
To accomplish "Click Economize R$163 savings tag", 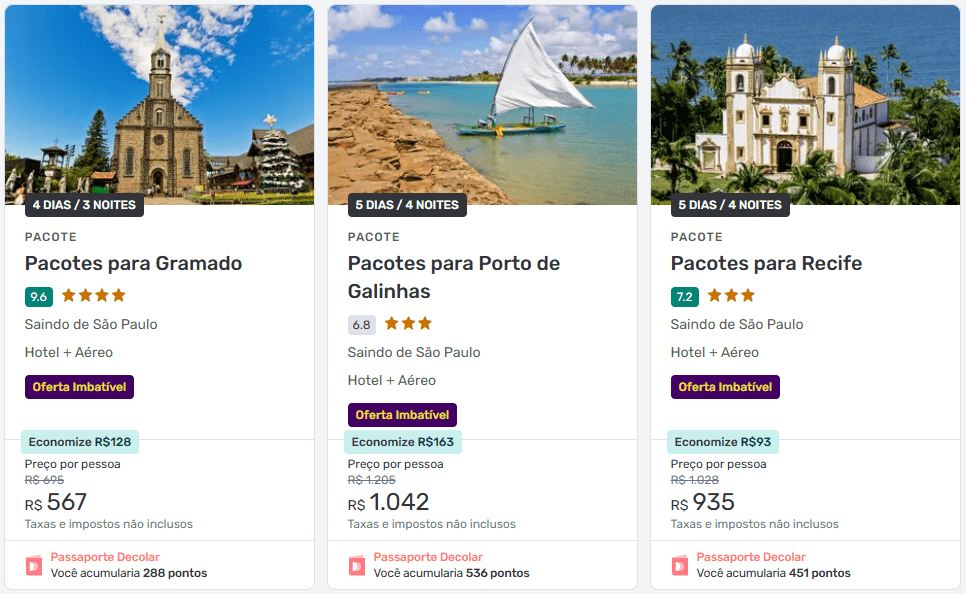I will coord(403,442).
